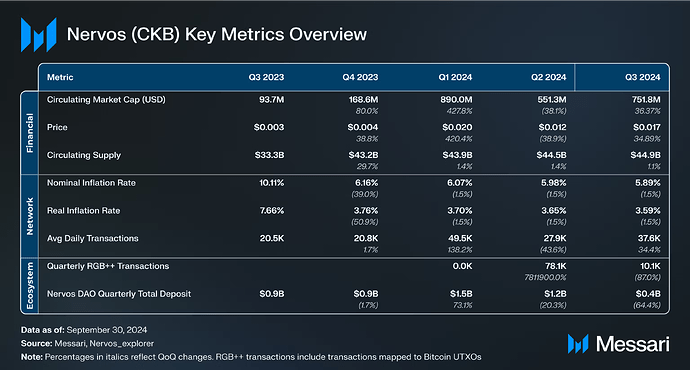Click the Network section label
The width and height of the screenshot is (690, 370).
pyautogui.click(x=30, y=216)
